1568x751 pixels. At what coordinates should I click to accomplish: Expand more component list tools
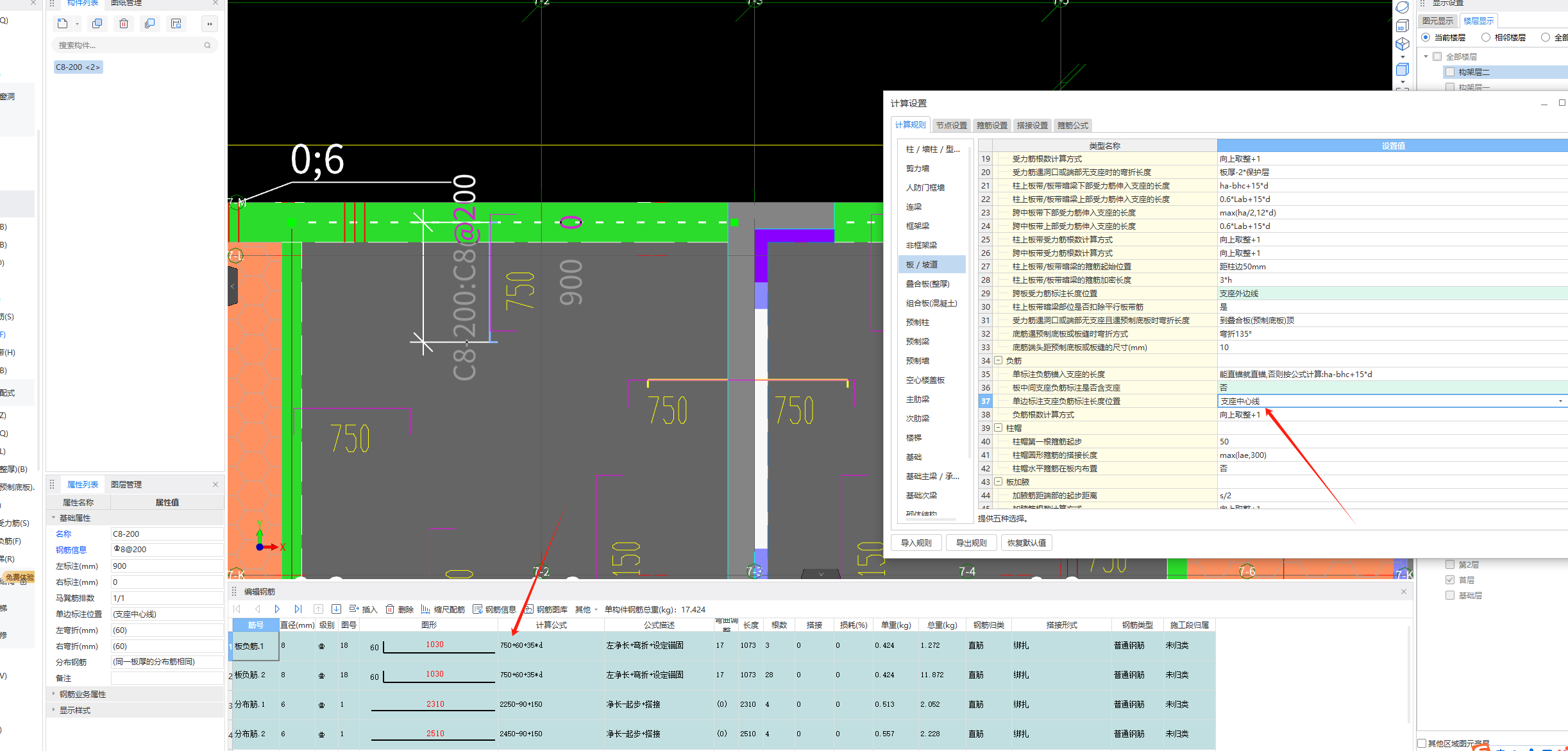tap(210, 24)
